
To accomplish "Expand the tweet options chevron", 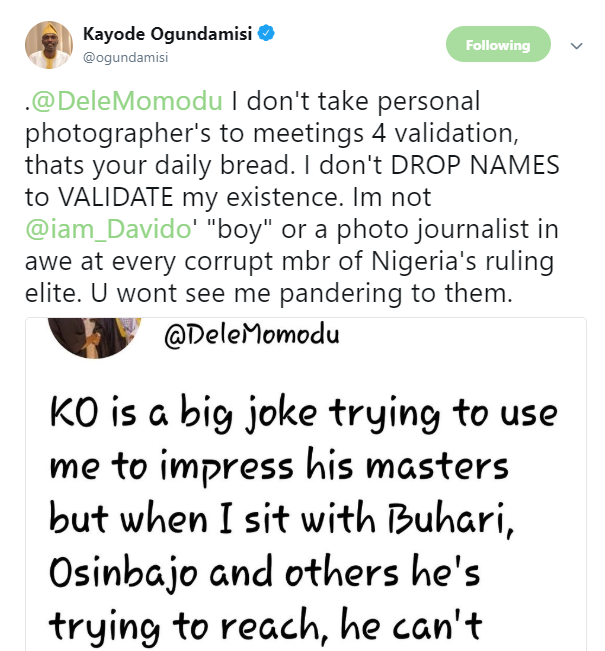I will pos(576,46).
